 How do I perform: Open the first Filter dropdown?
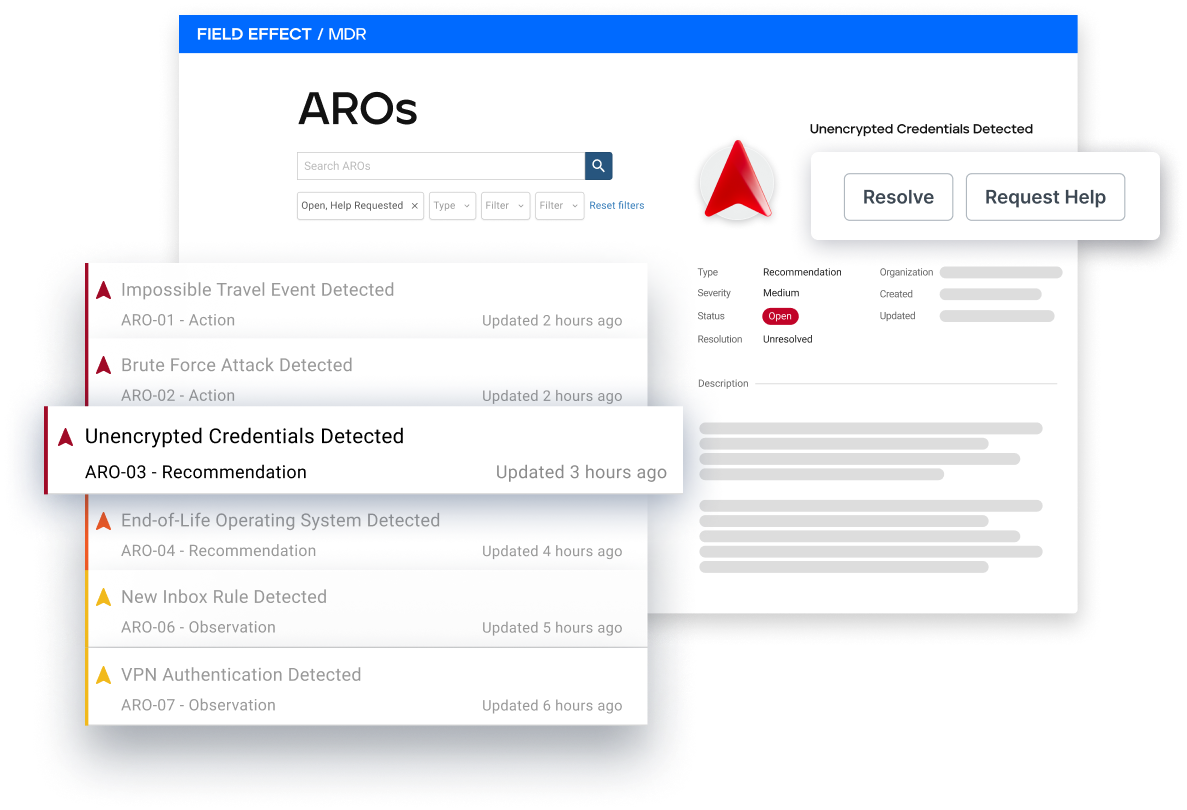pos(505,206)
